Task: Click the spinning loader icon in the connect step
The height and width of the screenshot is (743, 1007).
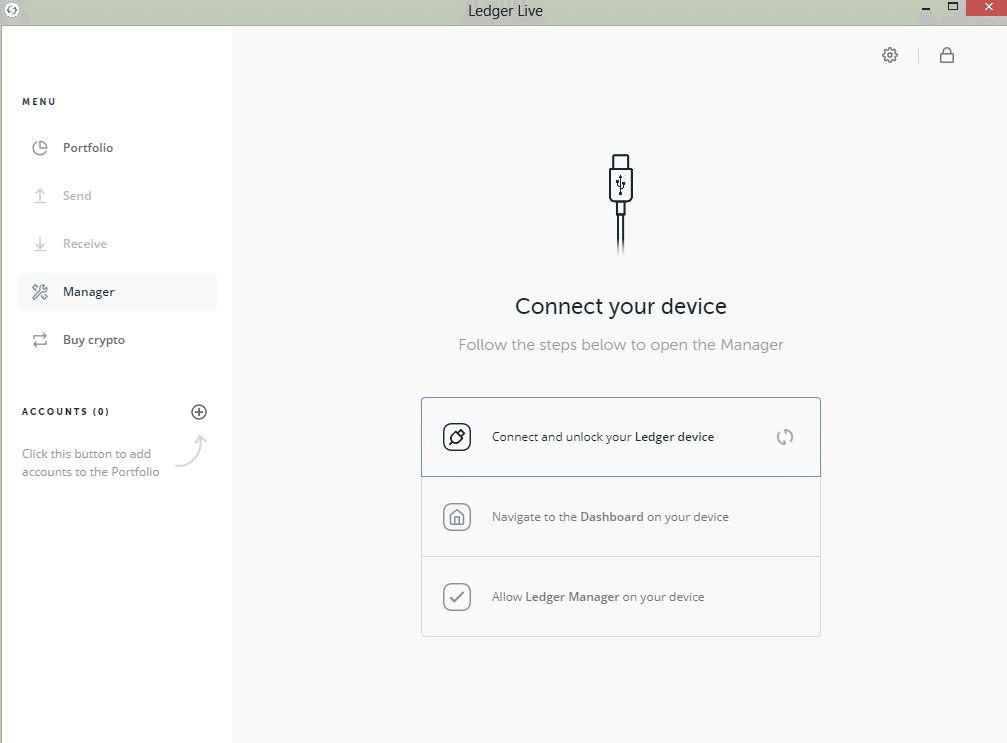Action: pos(785,437)
